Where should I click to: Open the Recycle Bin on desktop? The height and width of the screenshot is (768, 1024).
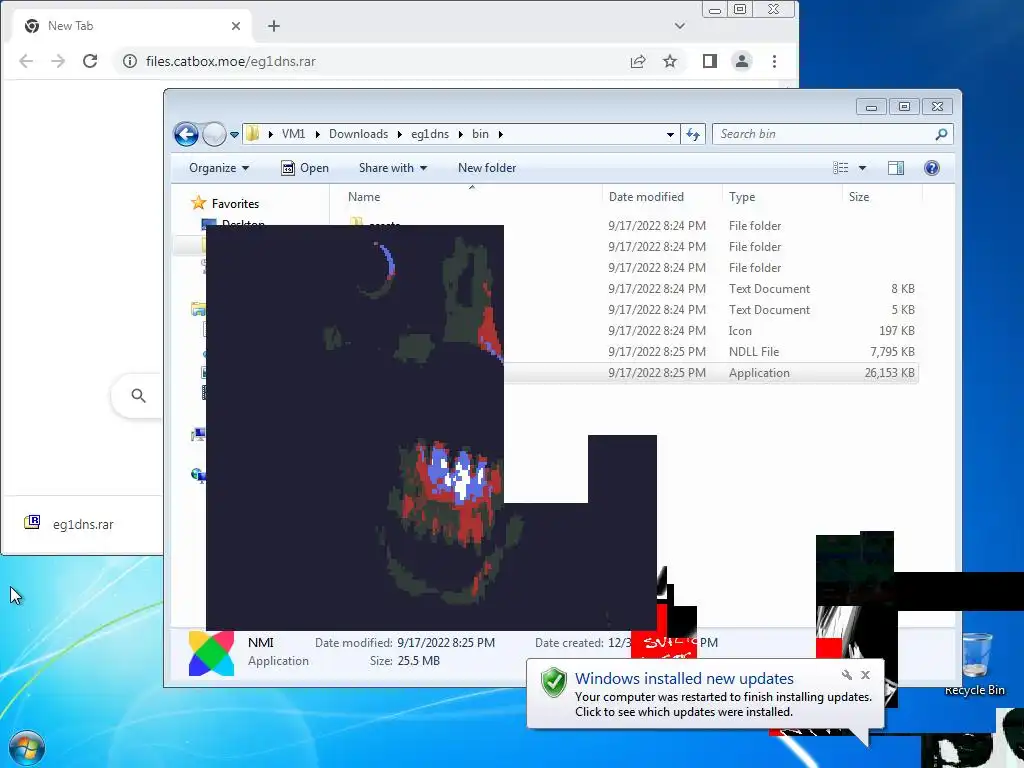pos(975,664)
